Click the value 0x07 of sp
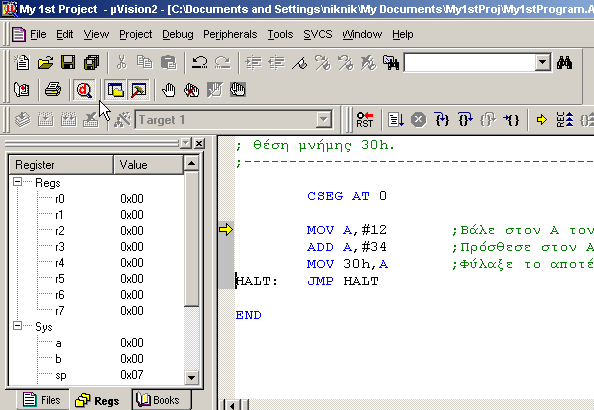This screenshot has width=594, height=410. point(132,375)
